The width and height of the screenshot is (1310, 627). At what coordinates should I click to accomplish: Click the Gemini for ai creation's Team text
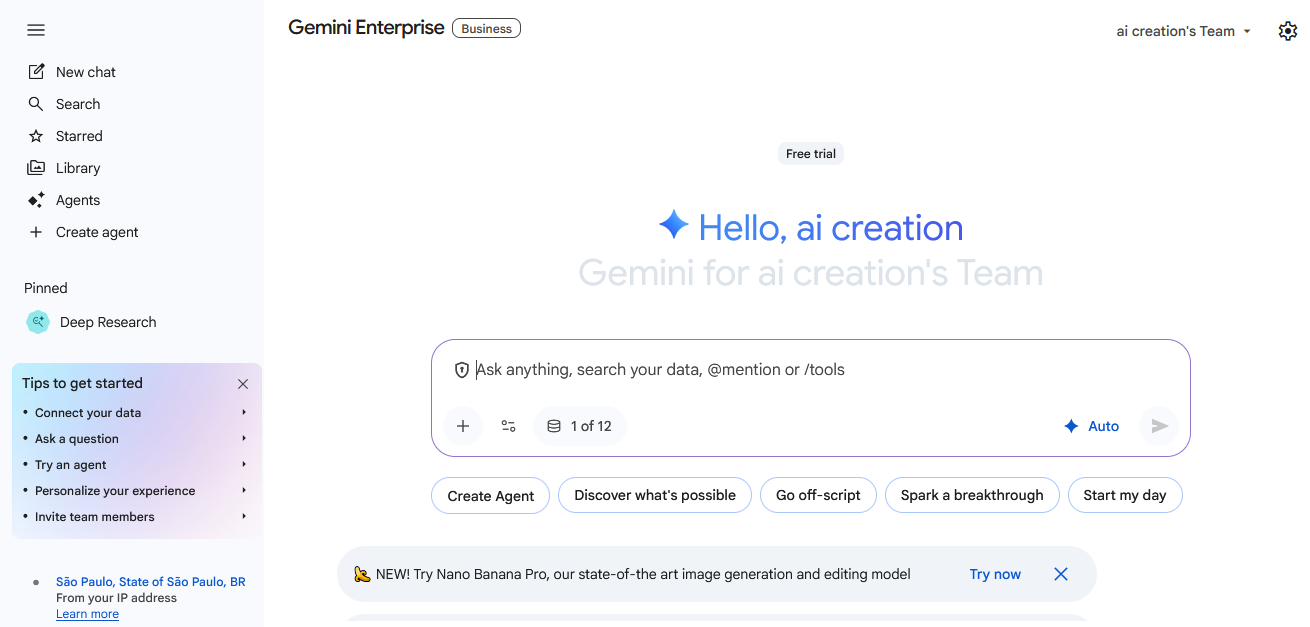[x=811, y=273]
